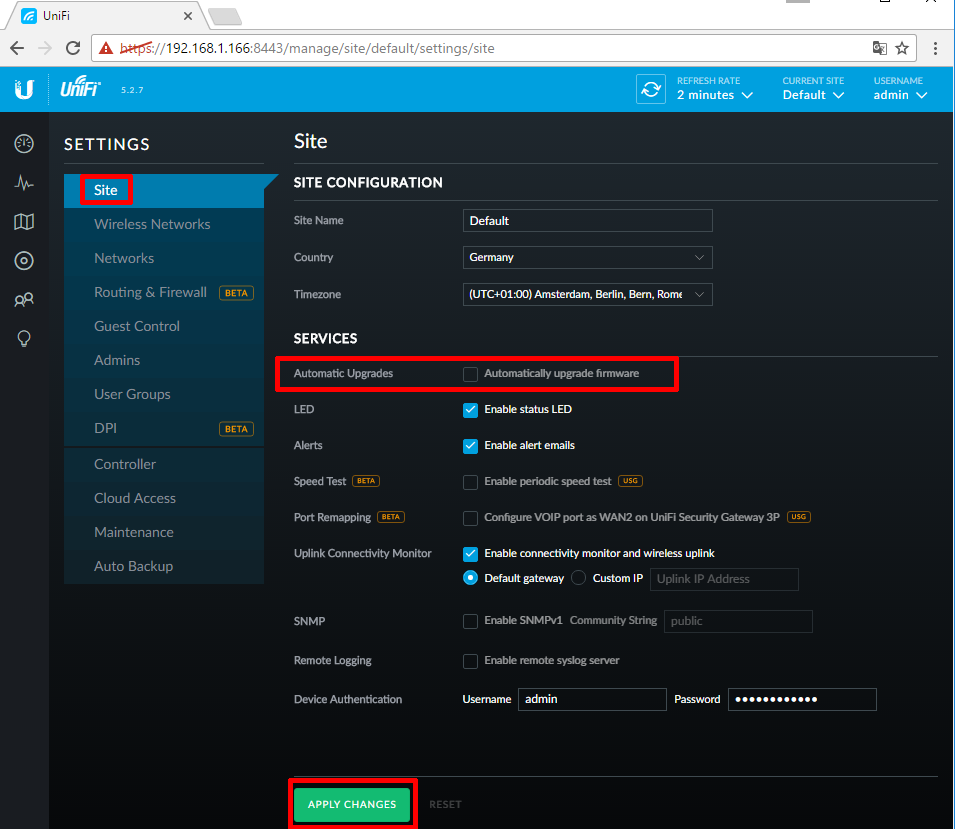Open the Statistics pulse icon in sidebar
Viewport: 955px width, 829px height.
(x=24, y=183)
